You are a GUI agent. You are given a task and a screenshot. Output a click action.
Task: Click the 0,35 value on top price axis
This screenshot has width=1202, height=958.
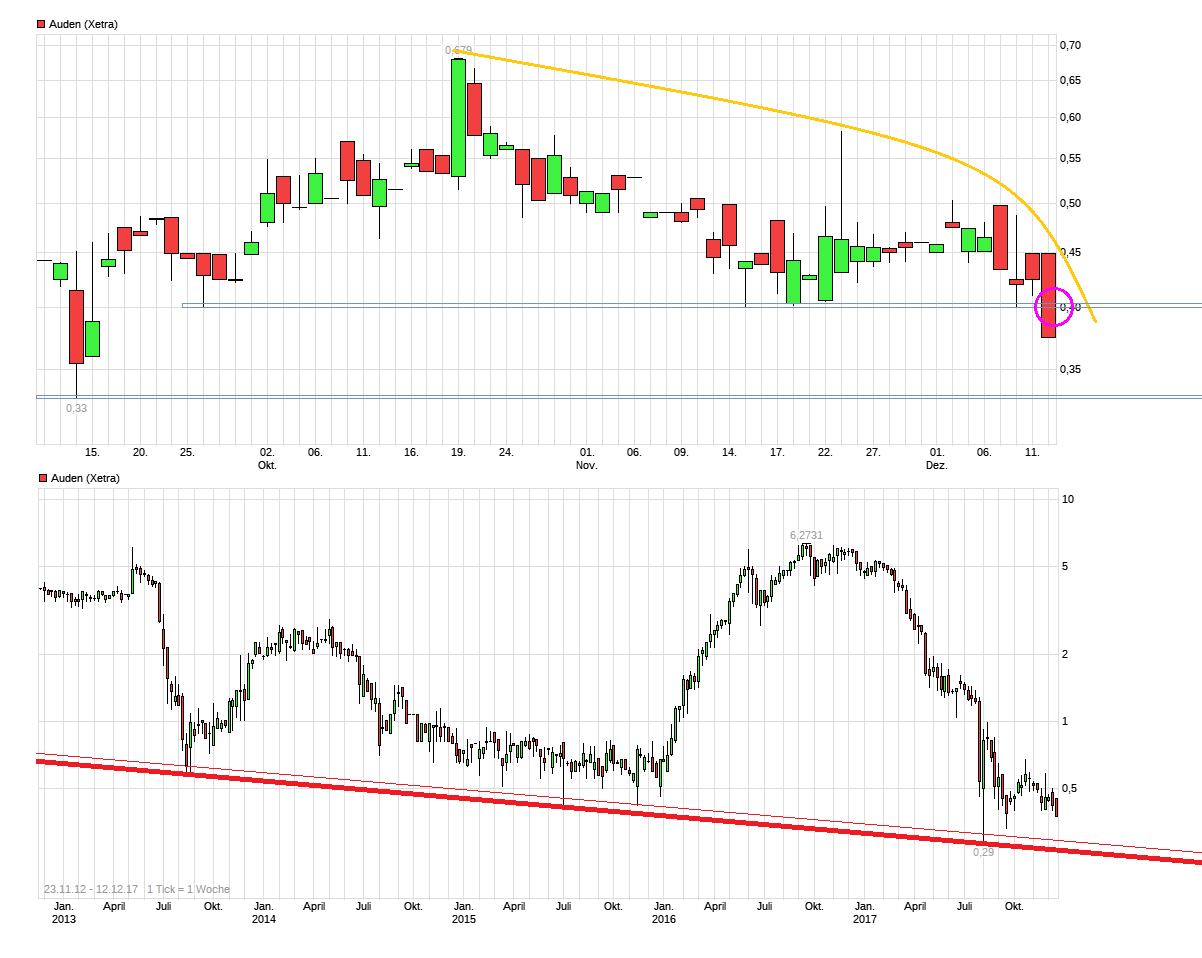coord(1070,369)
